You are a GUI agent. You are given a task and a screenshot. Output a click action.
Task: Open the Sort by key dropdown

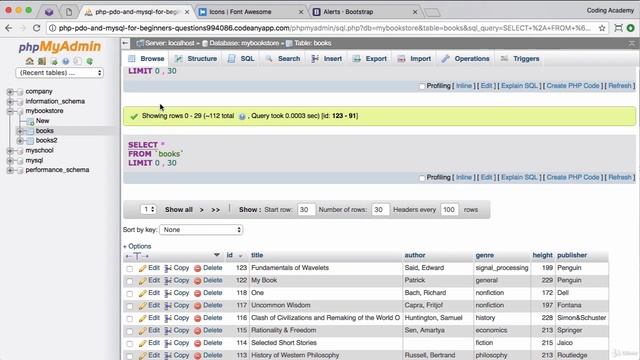(x=201, y=230)
